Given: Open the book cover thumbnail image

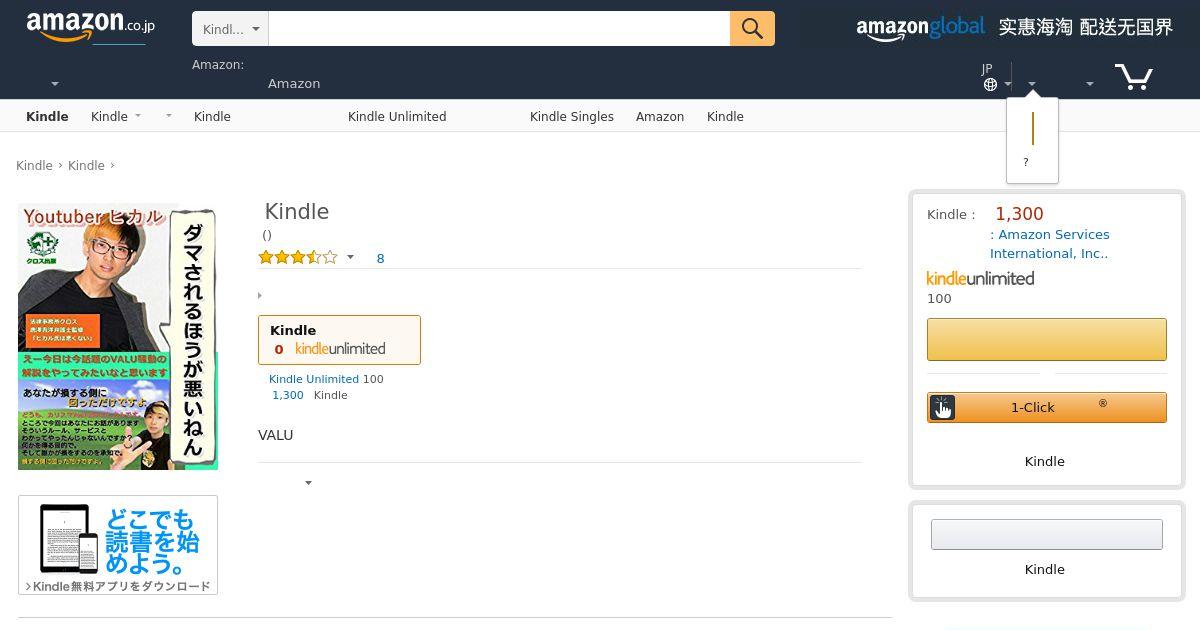Looking at the screenshot, I should (x=118, y=337).
